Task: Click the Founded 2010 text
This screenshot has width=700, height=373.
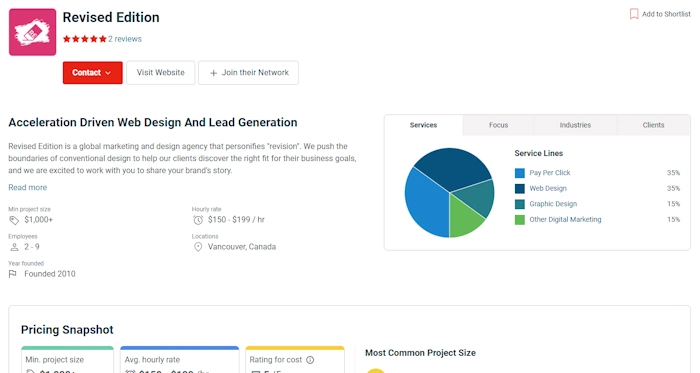Action: (x=50, y=274)
